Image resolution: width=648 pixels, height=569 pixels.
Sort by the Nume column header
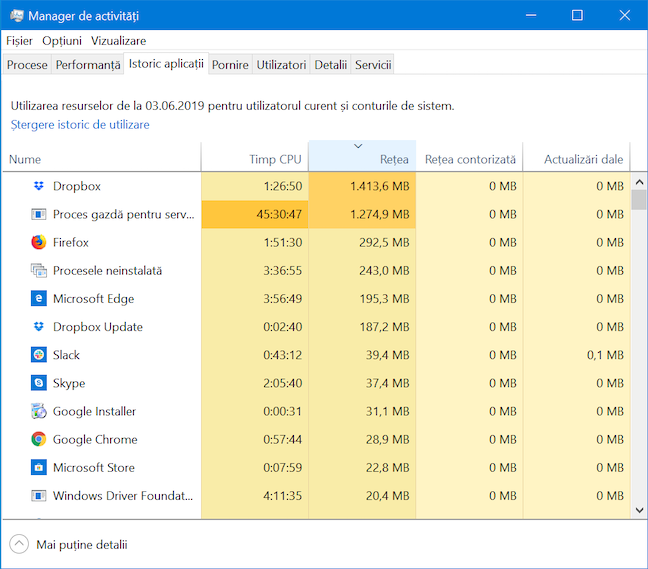(x=102, y=159)
